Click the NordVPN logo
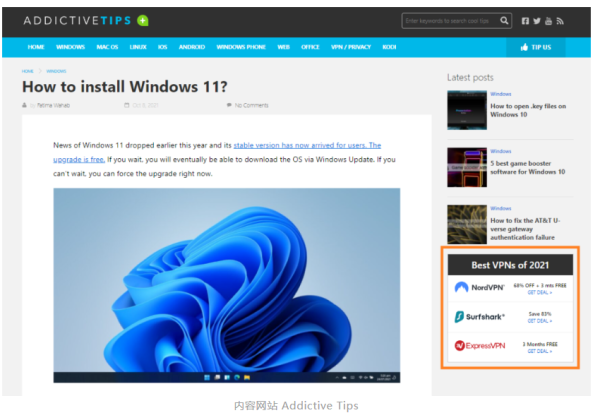 479,287
